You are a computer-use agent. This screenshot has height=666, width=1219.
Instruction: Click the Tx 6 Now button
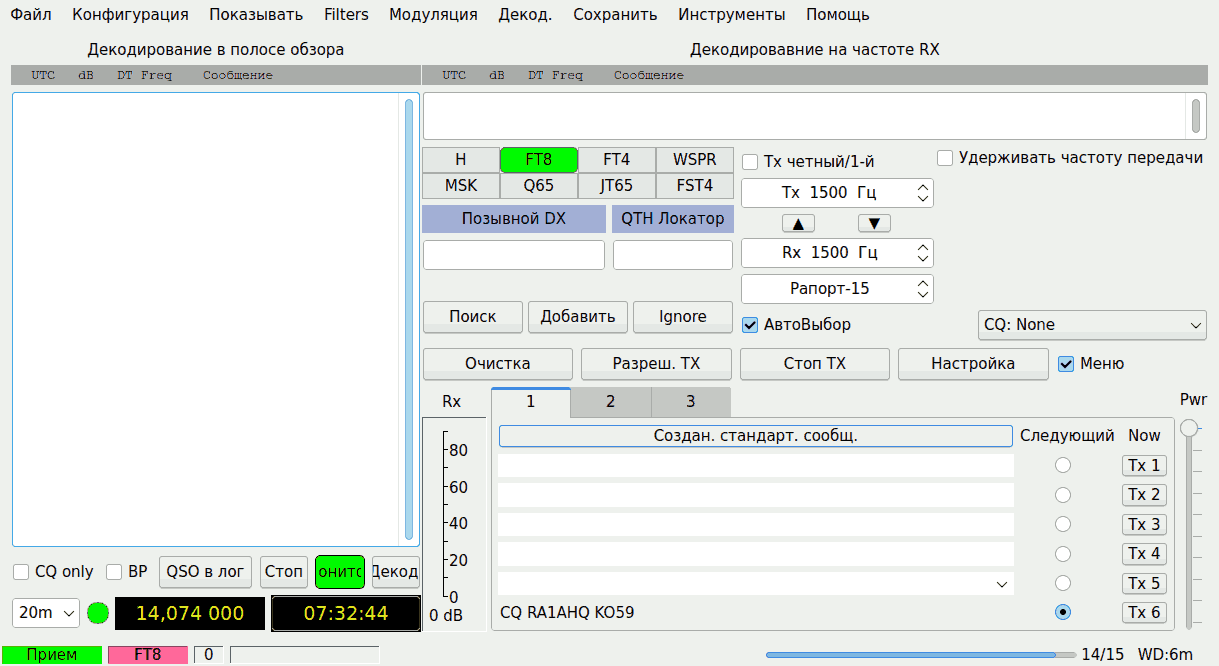click(x=1144, y=612)
